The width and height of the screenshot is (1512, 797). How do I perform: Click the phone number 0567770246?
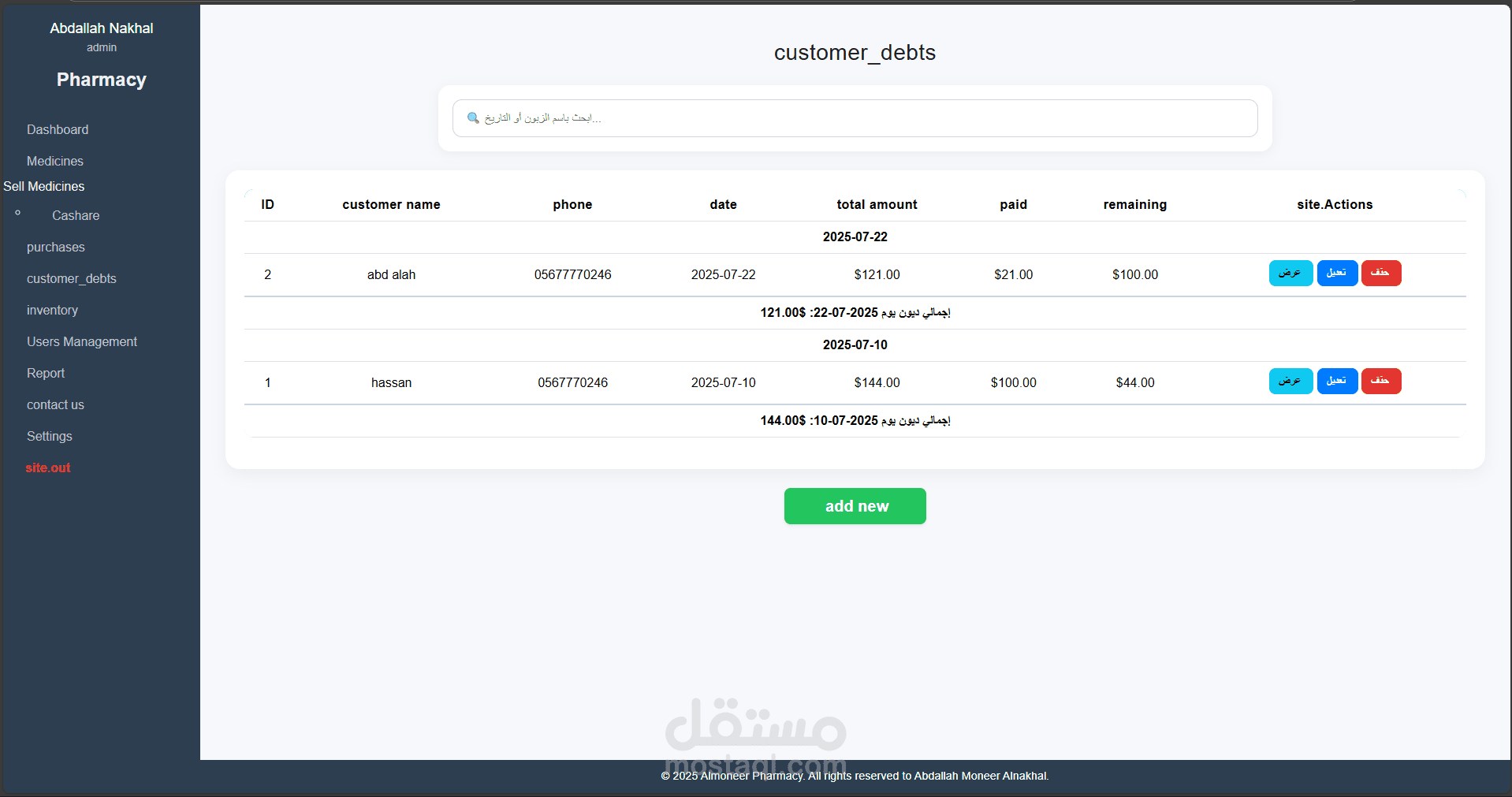(572, 382)
